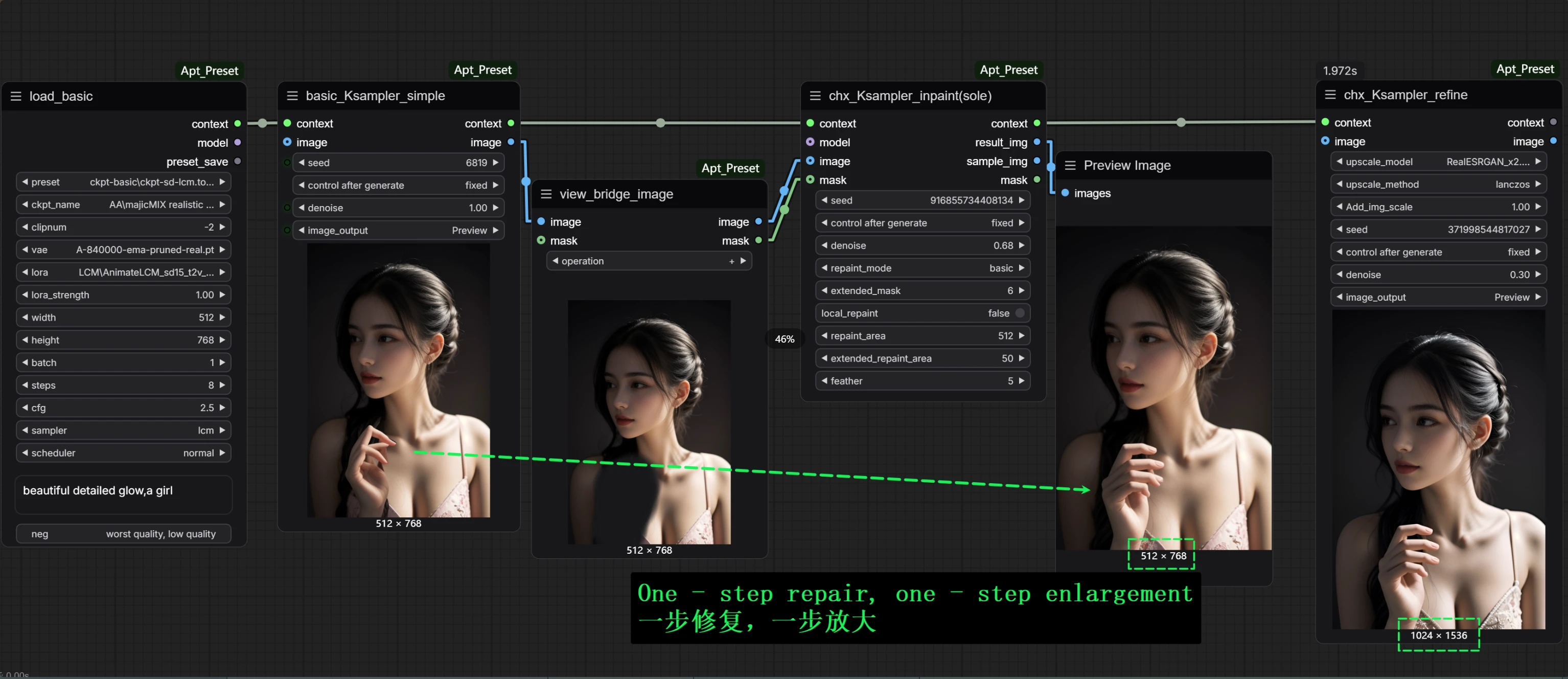
Task: Click view_bridge_image mask input port
Action: tap(541, 240)
